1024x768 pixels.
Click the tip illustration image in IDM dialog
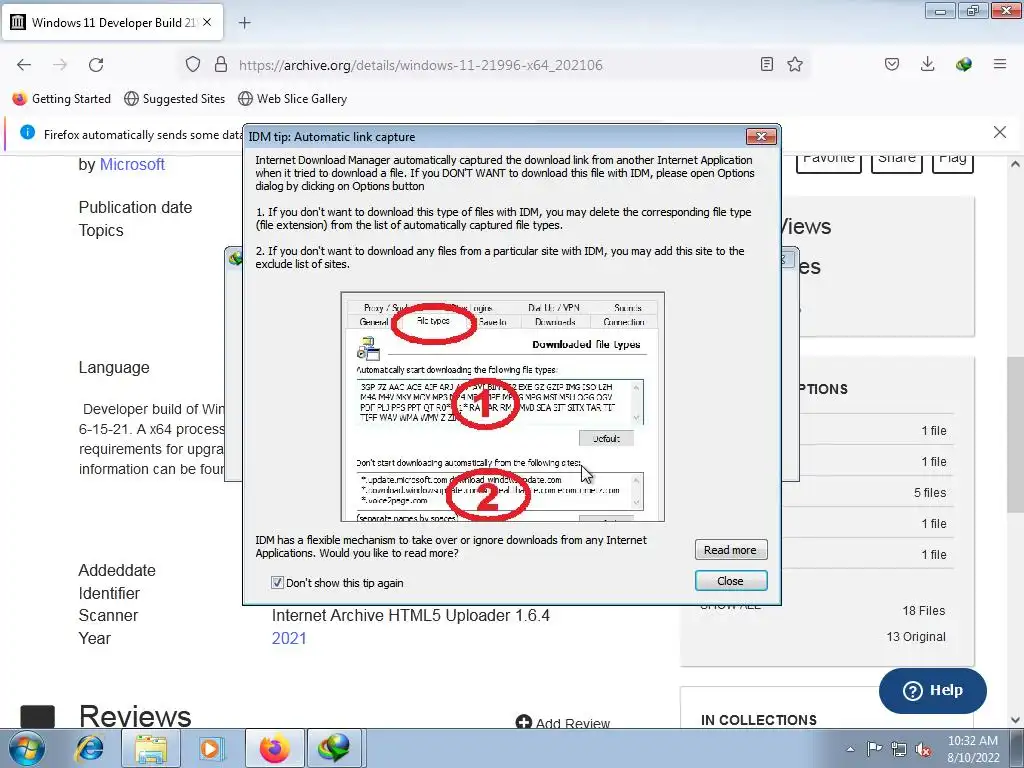tap(503, 407)
